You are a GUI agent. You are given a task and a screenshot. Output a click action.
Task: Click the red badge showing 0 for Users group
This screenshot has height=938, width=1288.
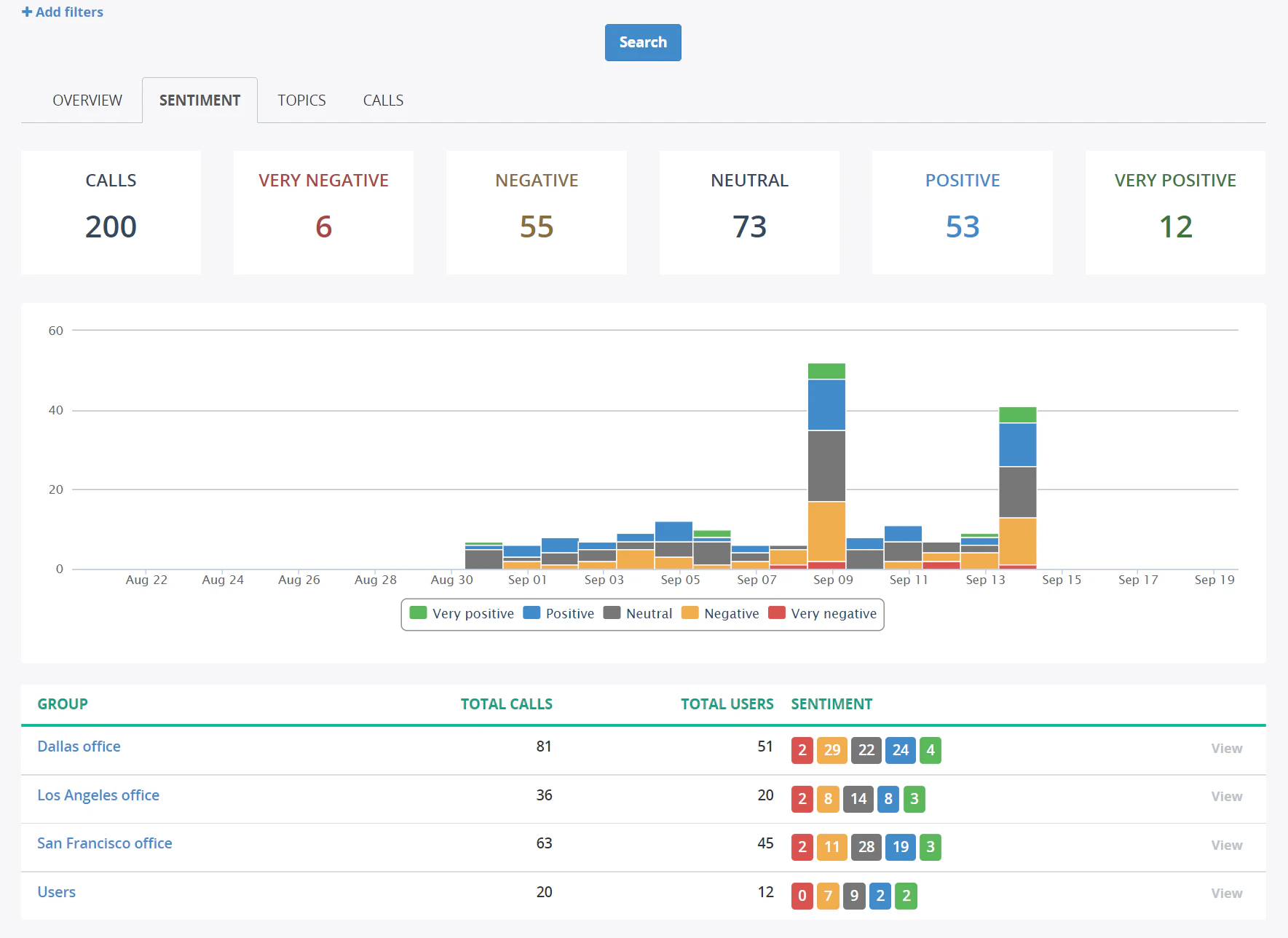click(x=802, y=896)
